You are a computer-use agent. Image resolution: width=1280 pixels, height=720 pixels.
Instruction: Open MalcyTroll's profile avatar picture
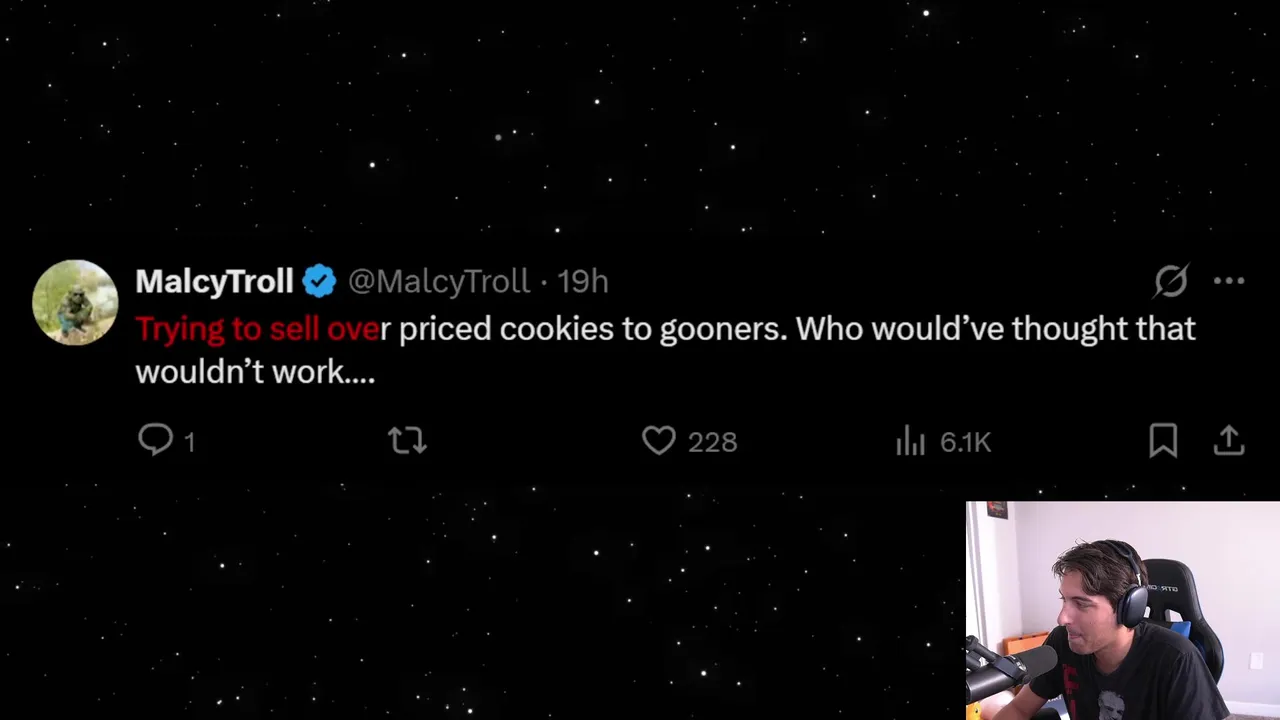coord(75,302)
